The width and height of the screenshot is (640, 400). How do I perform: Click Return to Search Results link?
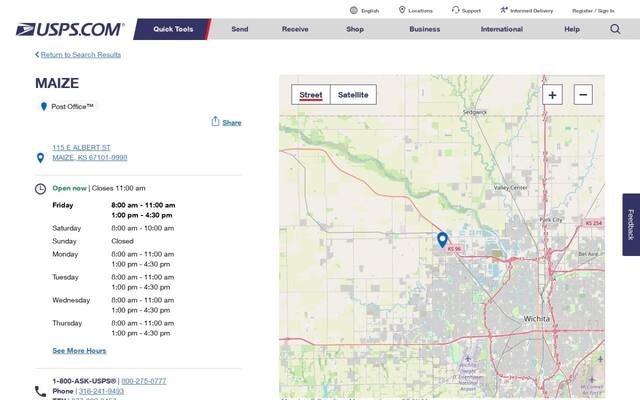pos(80,55)
